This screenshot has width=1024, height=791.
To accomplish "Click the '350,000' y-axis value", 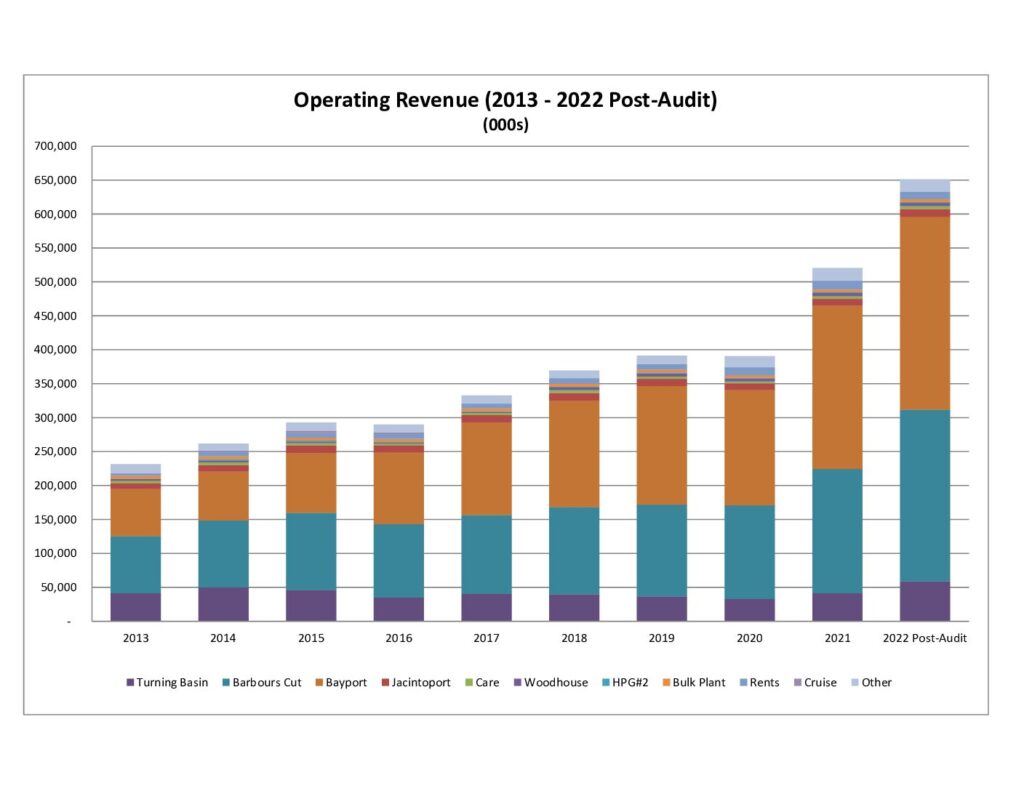I will click(56, 384).
